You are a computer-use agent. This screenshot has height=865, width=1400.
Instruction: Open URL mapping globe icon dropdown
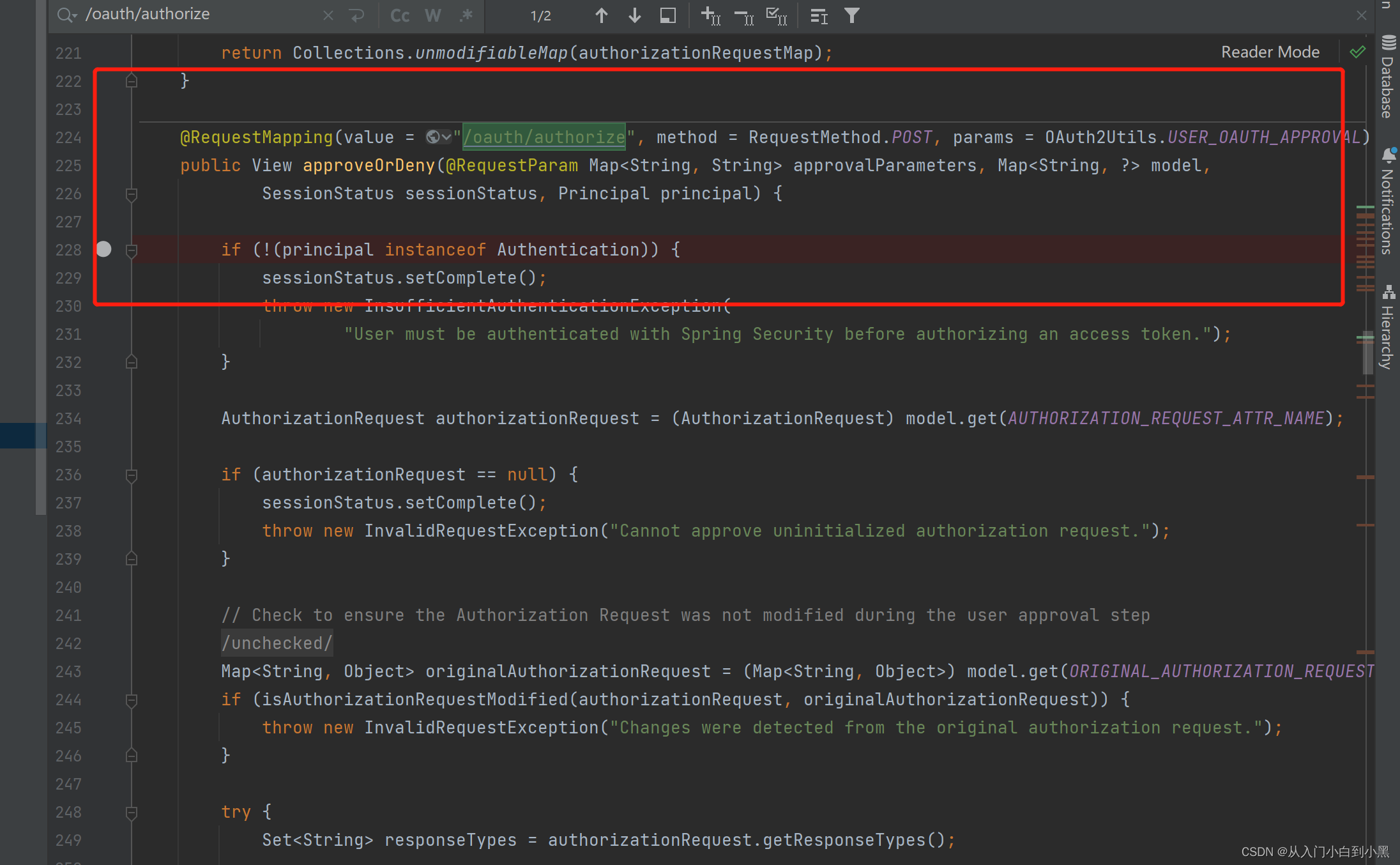439,137
